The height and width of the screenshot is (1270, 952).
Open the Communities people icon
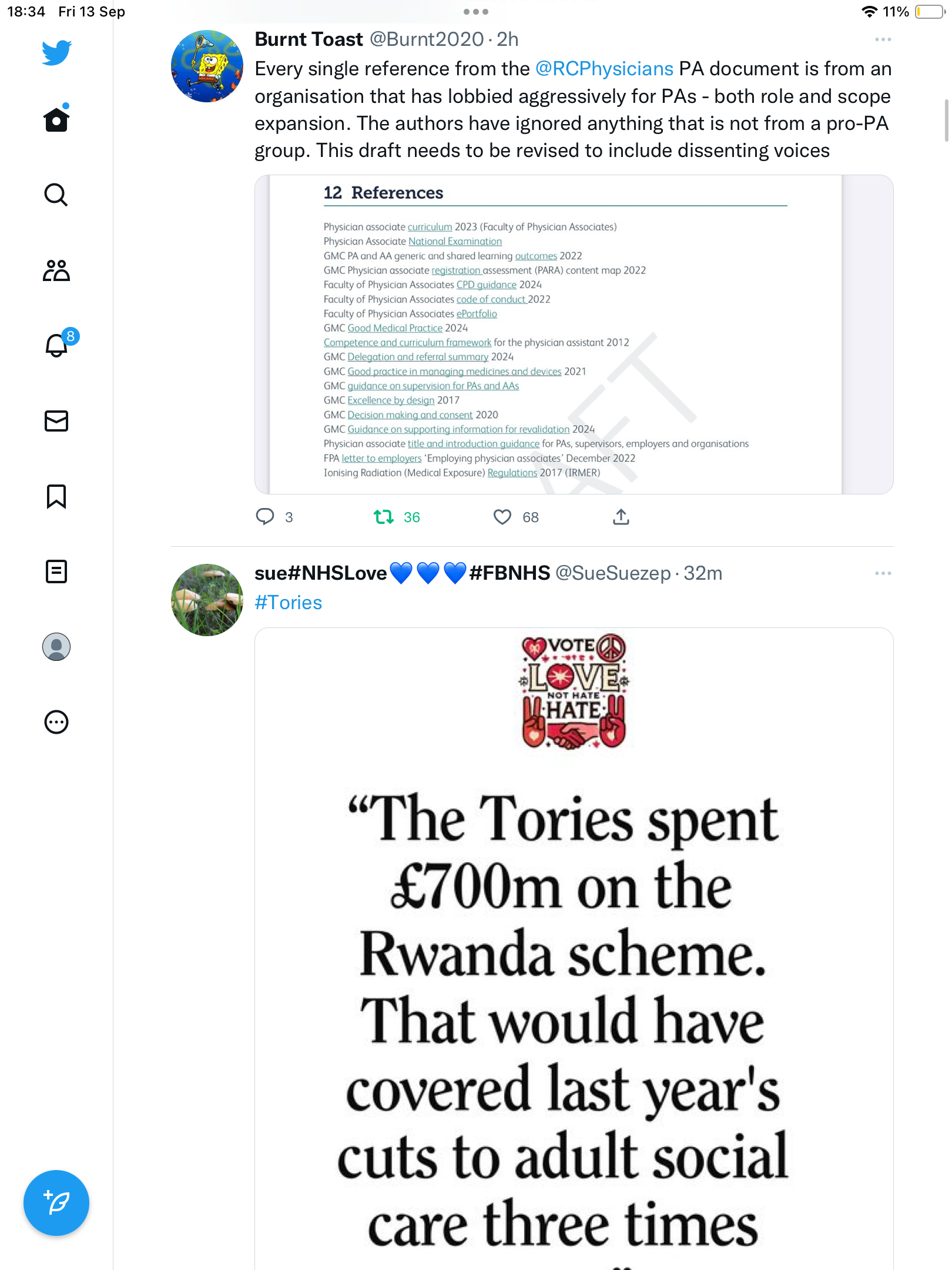56,270
